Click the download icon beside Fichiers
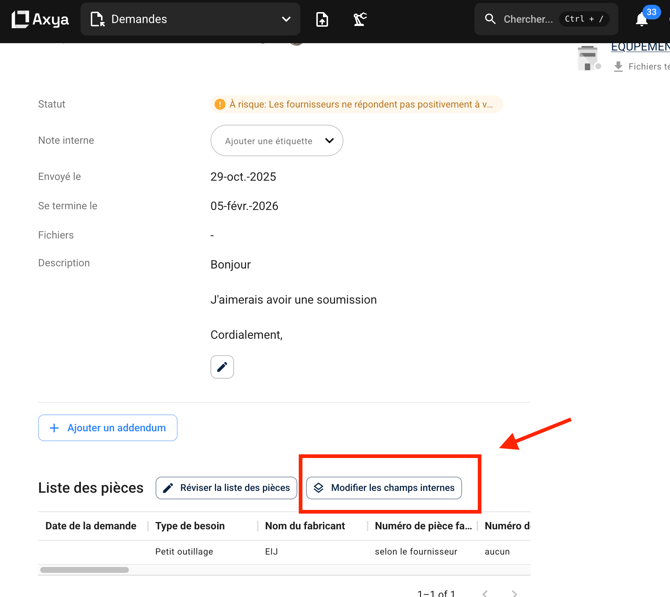The height and width of the screenshot is (597, 670). pyautogui.click(x=618, y=66)
